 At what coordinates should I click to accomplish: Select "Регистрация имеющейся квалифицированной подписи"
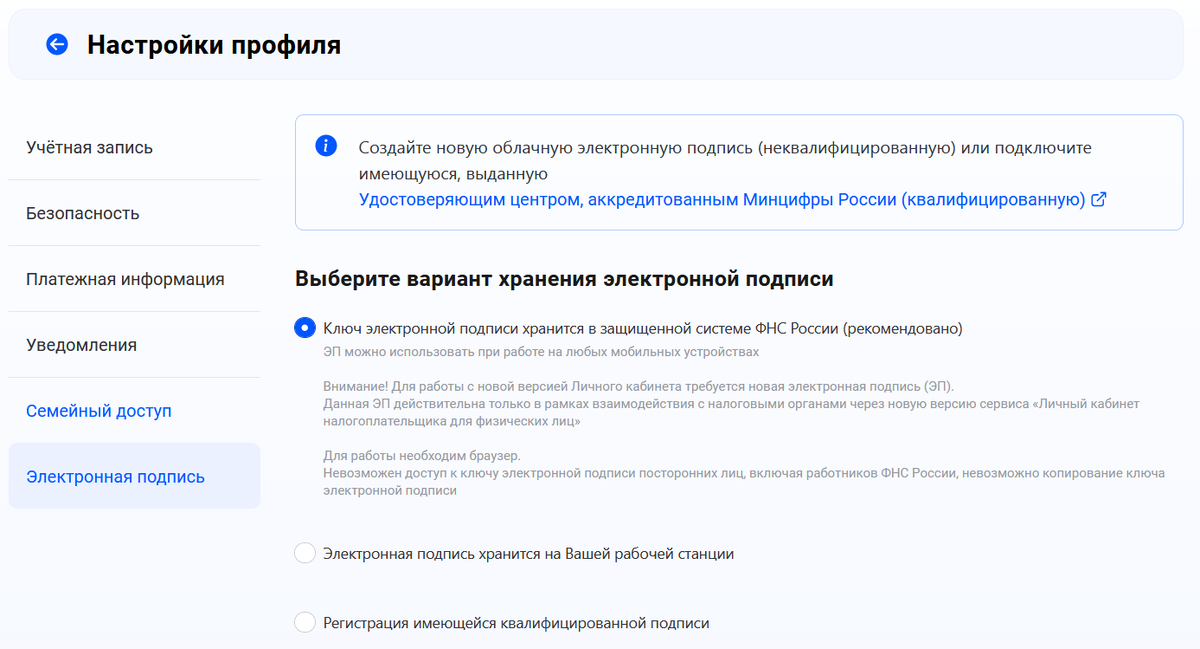pyautogui.click(x=305, y=622)
